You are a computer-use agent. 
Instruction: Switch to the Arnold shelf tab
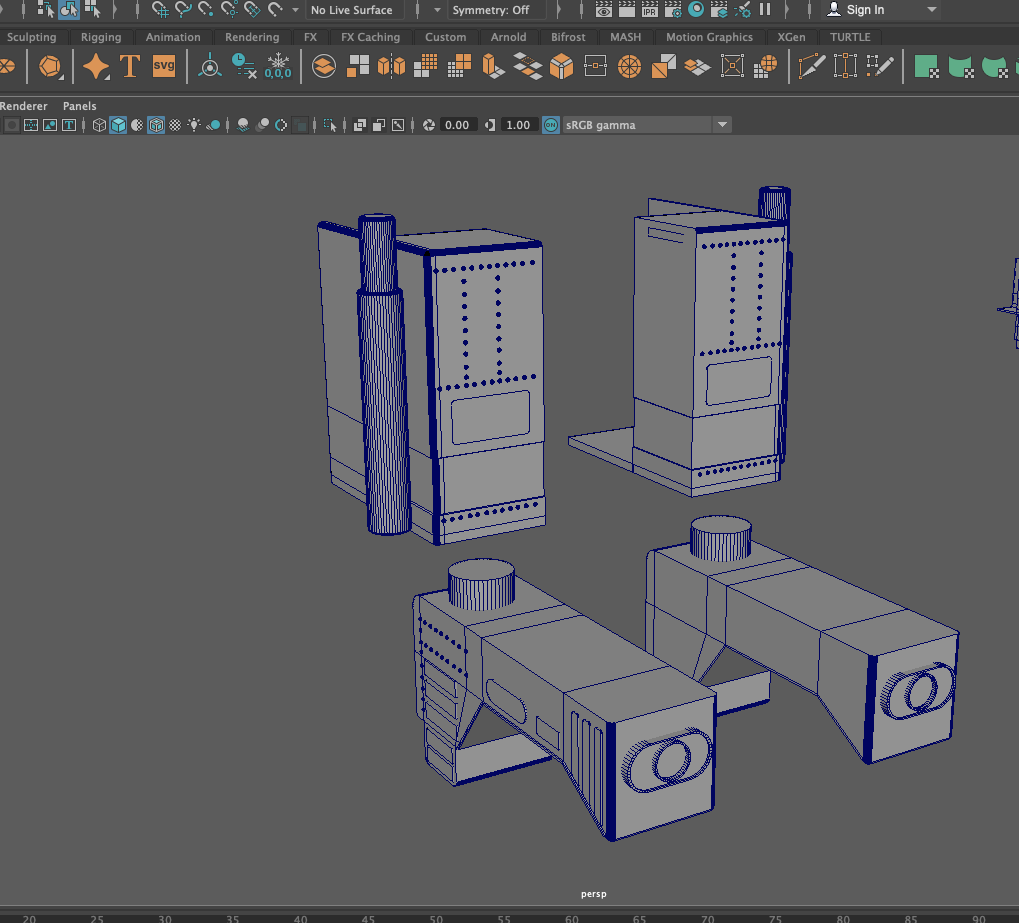coord(508,37)
